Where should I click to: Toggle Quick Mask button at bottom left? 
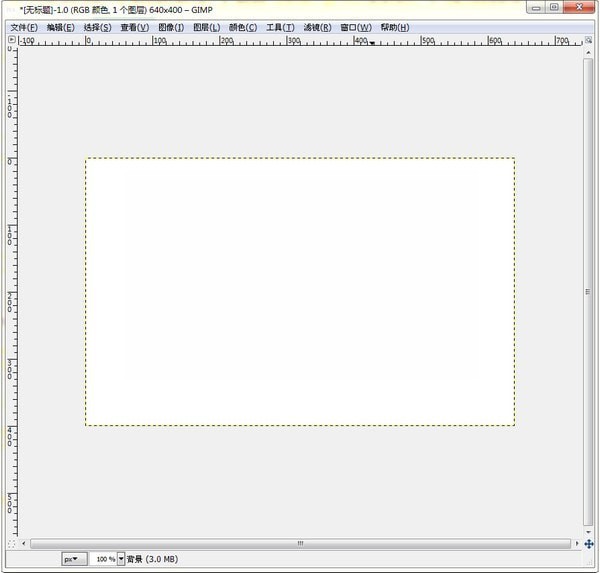[x=11, y=544]
